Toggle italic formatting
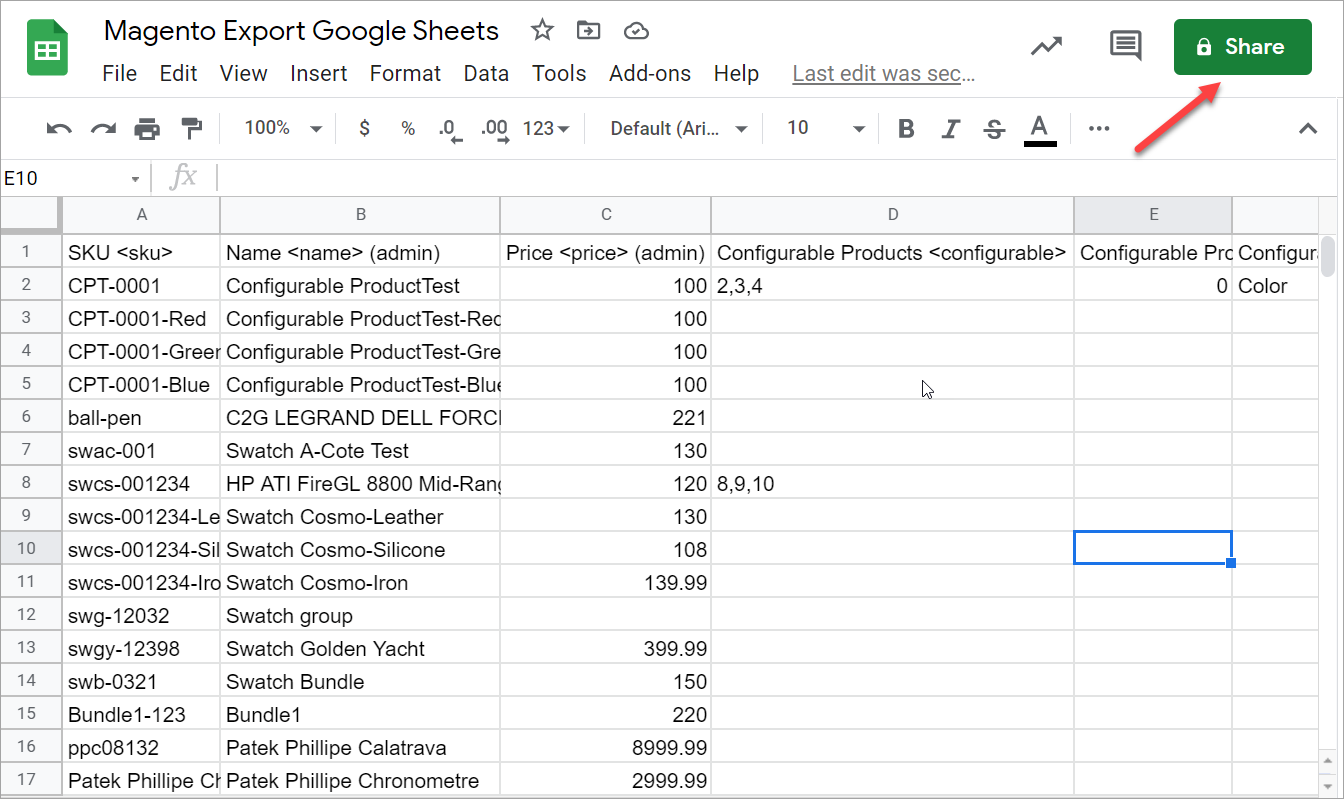 pos(950,128)
